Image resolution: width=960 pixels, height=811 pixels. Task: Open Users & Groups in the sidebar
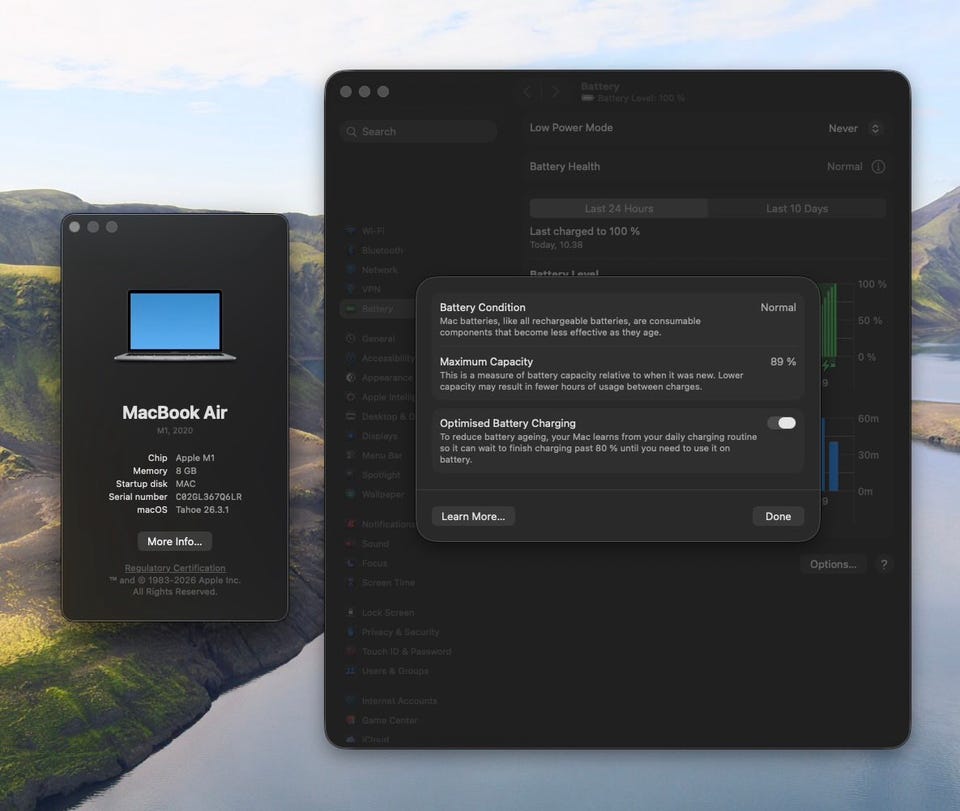tap(387, 671)
